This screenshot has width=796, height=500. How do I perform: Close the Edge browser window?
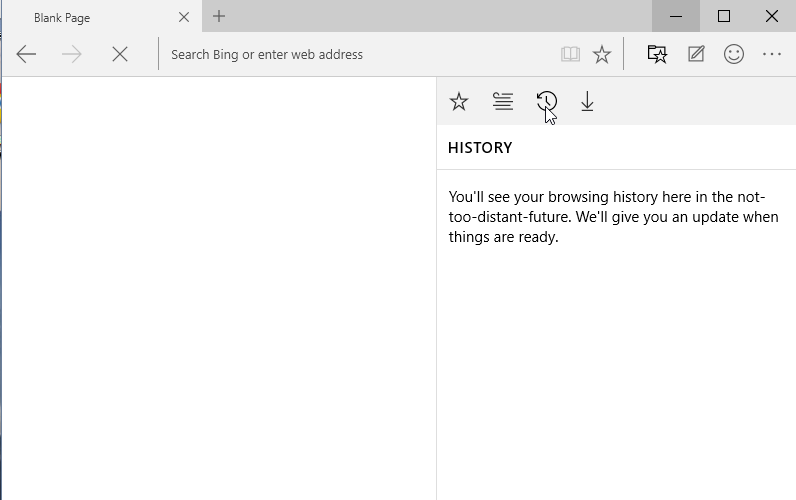point(772,16)
